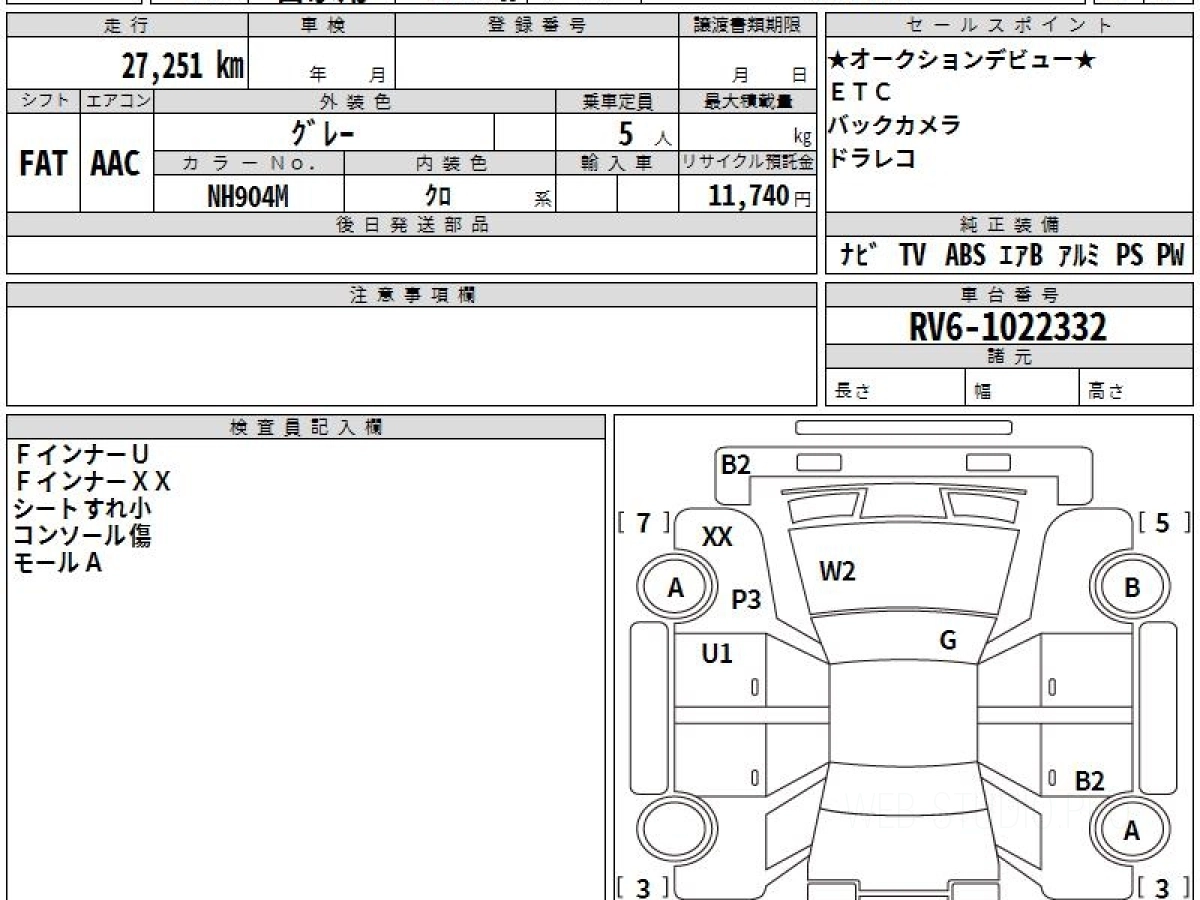
Task: Click the 車検 header cell
Action: click(322, 26)
